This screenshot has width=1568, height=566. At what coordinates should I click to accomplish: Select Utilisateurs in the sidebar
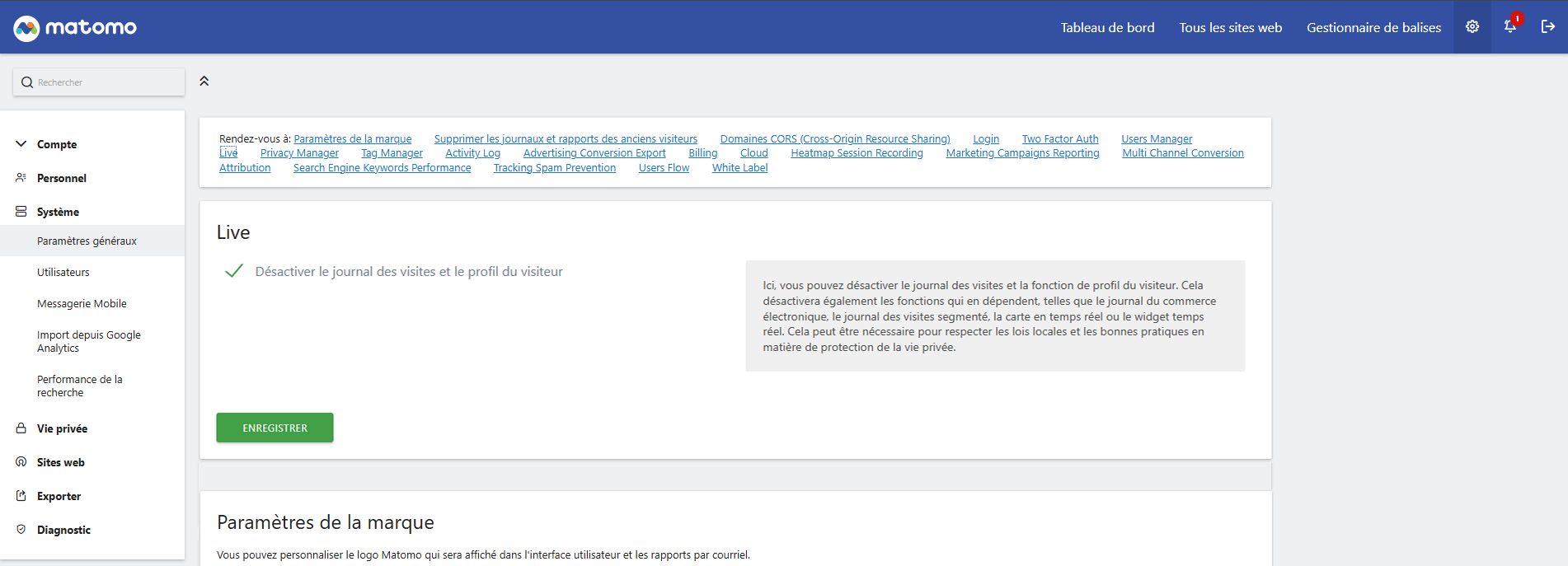63,272
